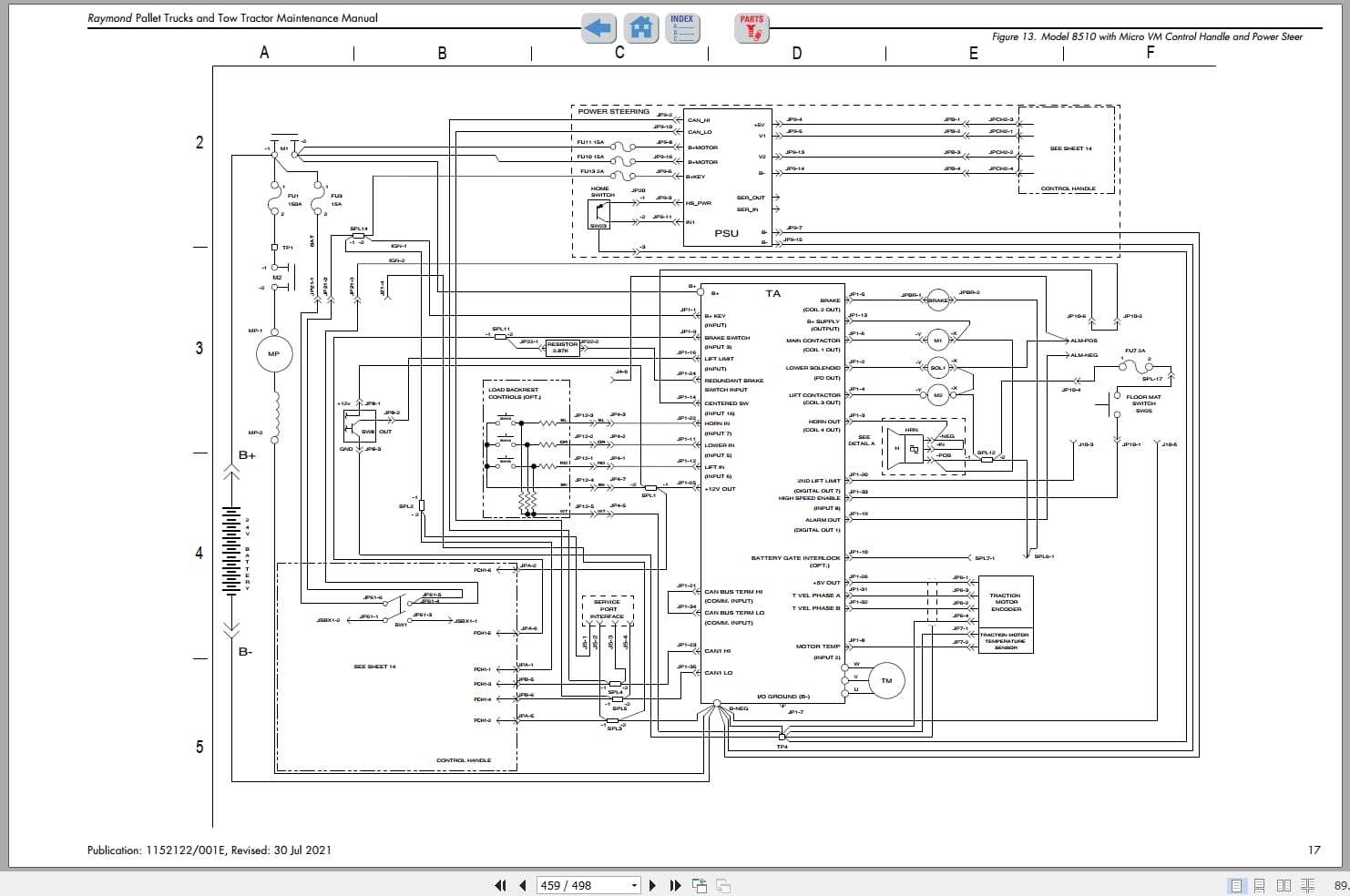Image resolution: width=1350 pixels, height=896 pixels.
Task: Select continuous facing pages layout
Action: pyautogui.click(x=1308, y=885)
